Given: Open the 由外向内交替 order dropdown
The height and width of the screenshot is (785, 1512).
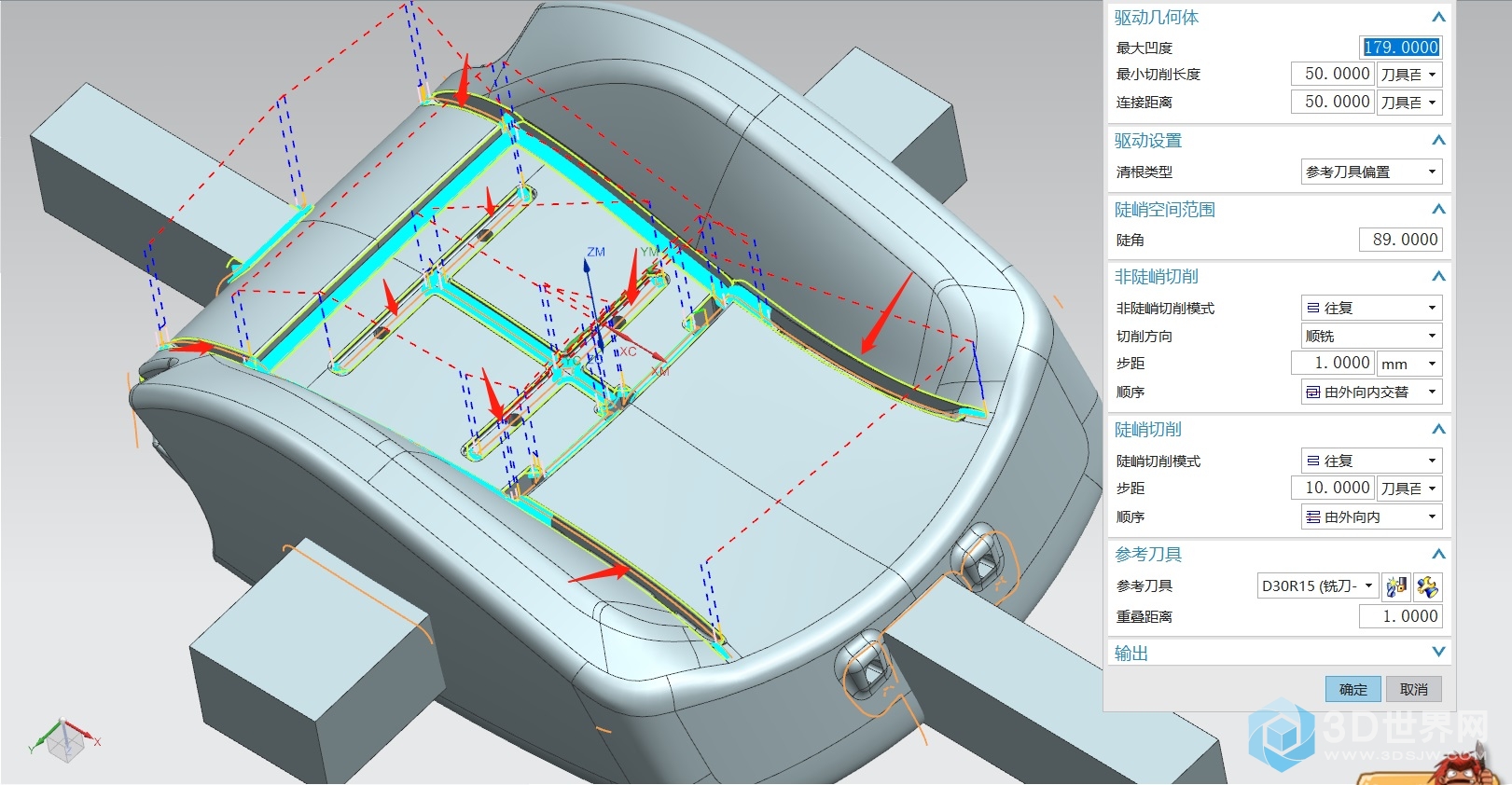Looking at the screenshot, I should pos(1371,392).
